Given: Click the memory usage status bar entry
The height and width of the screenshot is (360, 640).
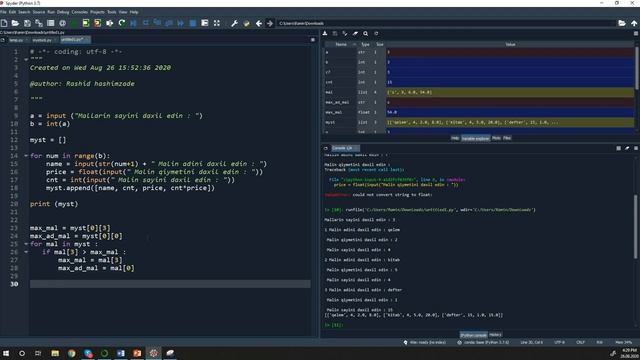Looking at the screenshot, I should [x=623, y=342].
